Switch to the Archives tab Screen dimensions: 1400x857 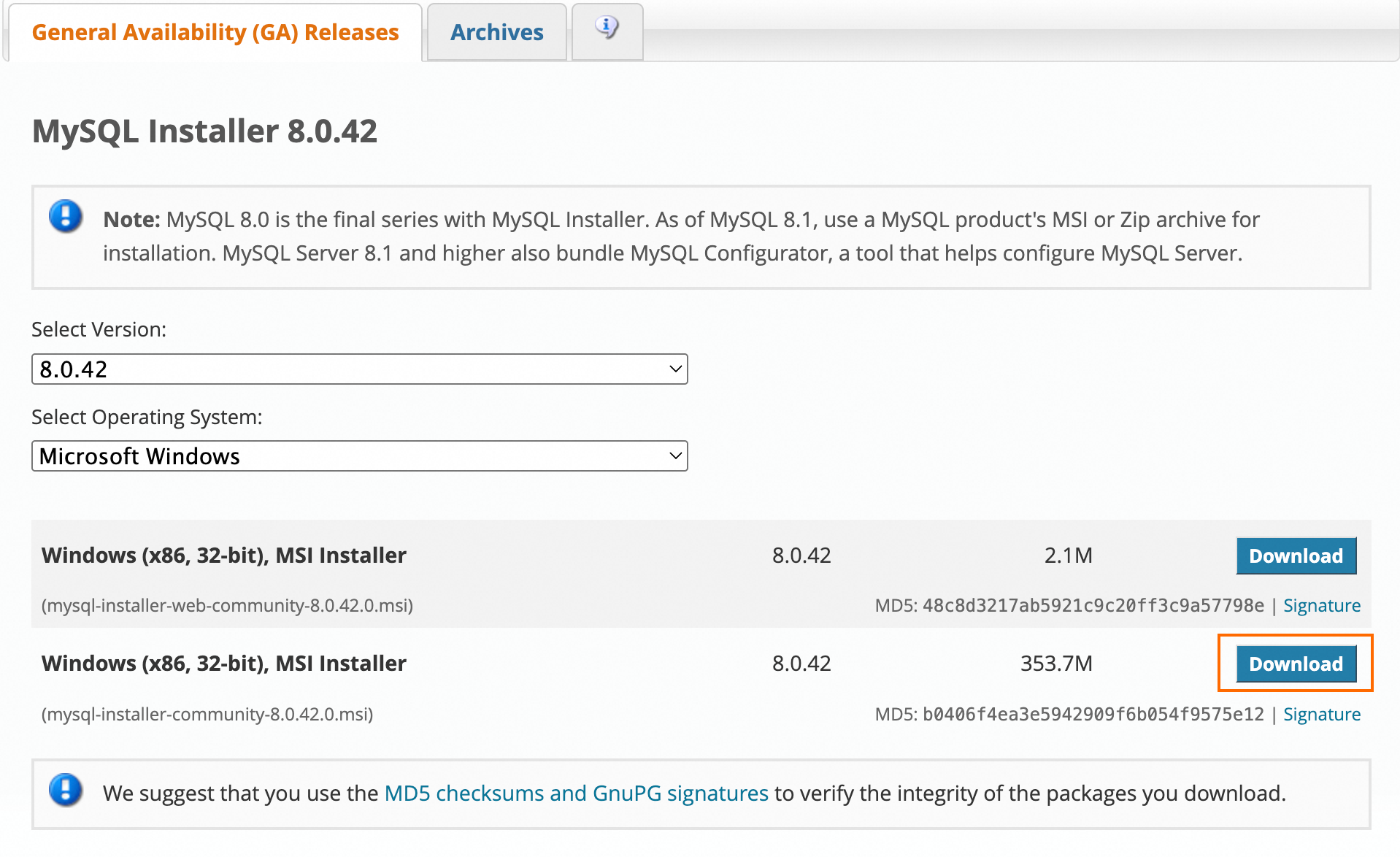click(496, 33)
